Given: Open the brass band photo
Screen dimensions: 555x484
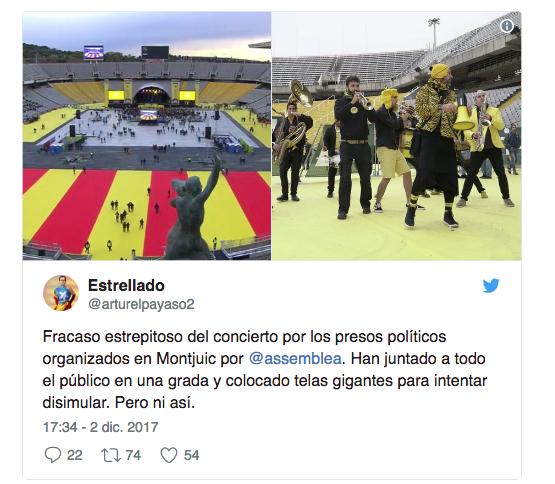Looking at the screenshot, I should [396, 136].
